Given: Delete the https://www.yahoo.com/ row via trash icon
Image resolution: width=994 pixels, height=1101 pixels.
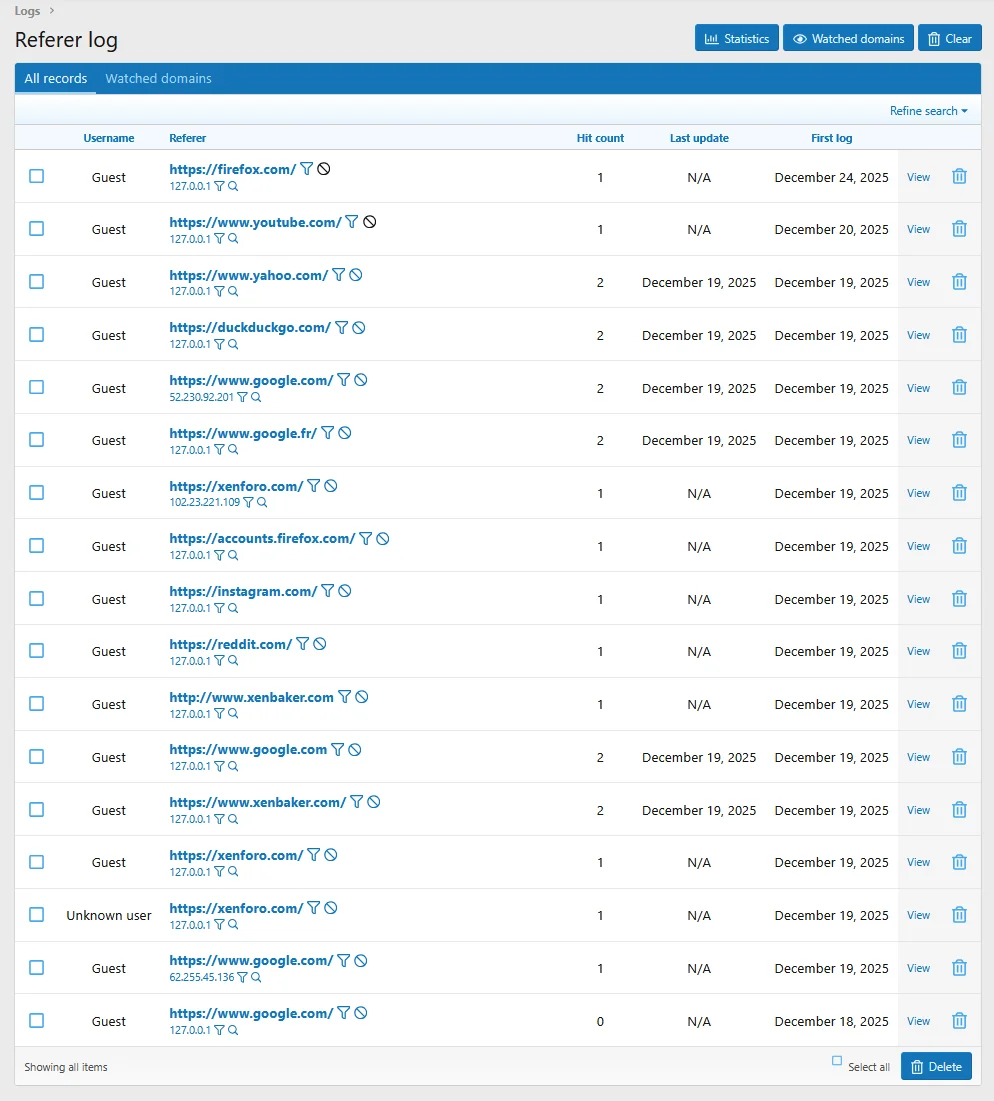Looking at the screenshot, I should click(959, 282).
